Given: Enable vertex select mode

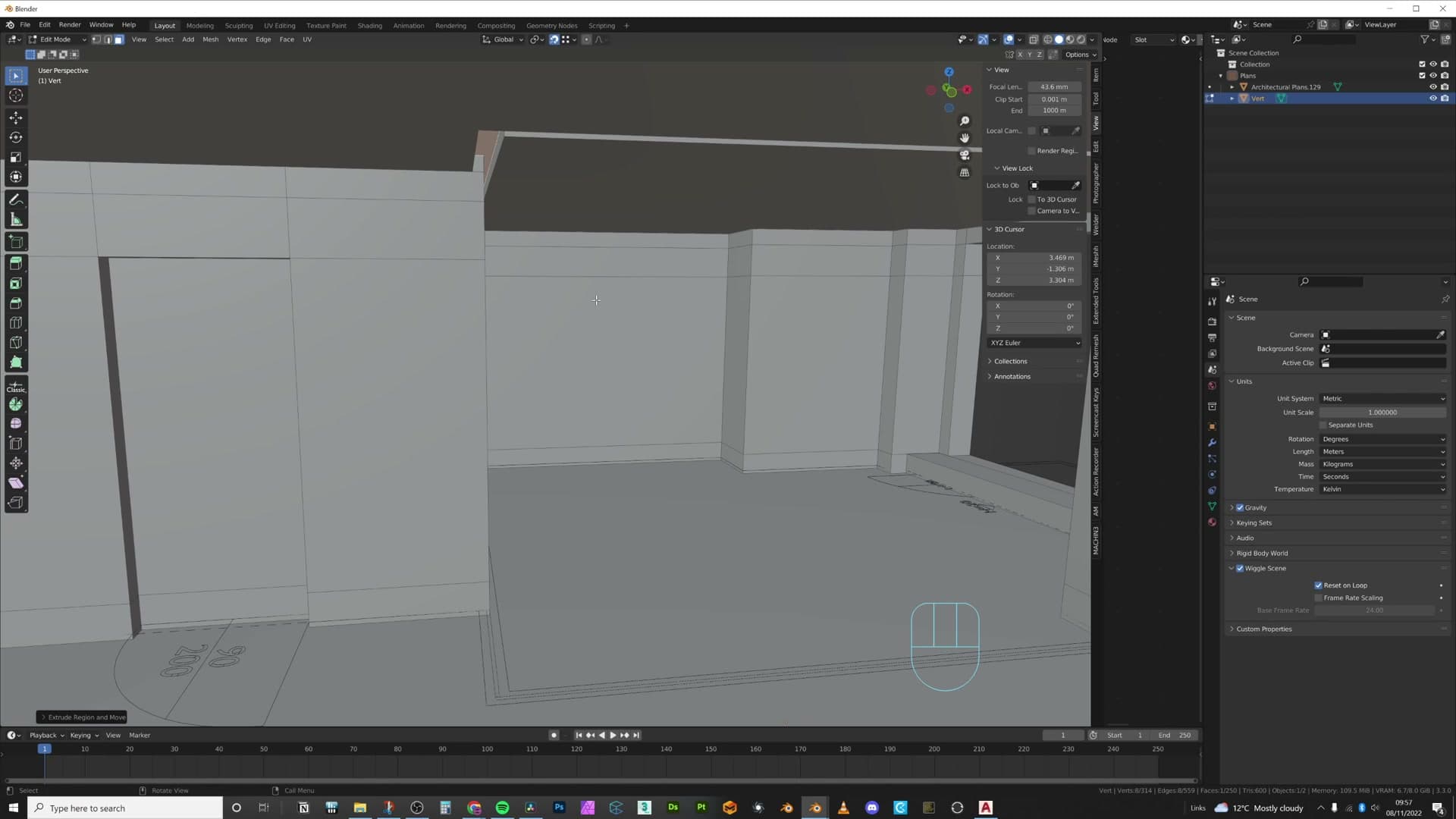Looking at the screenshot, I should (x=96, y=39).
